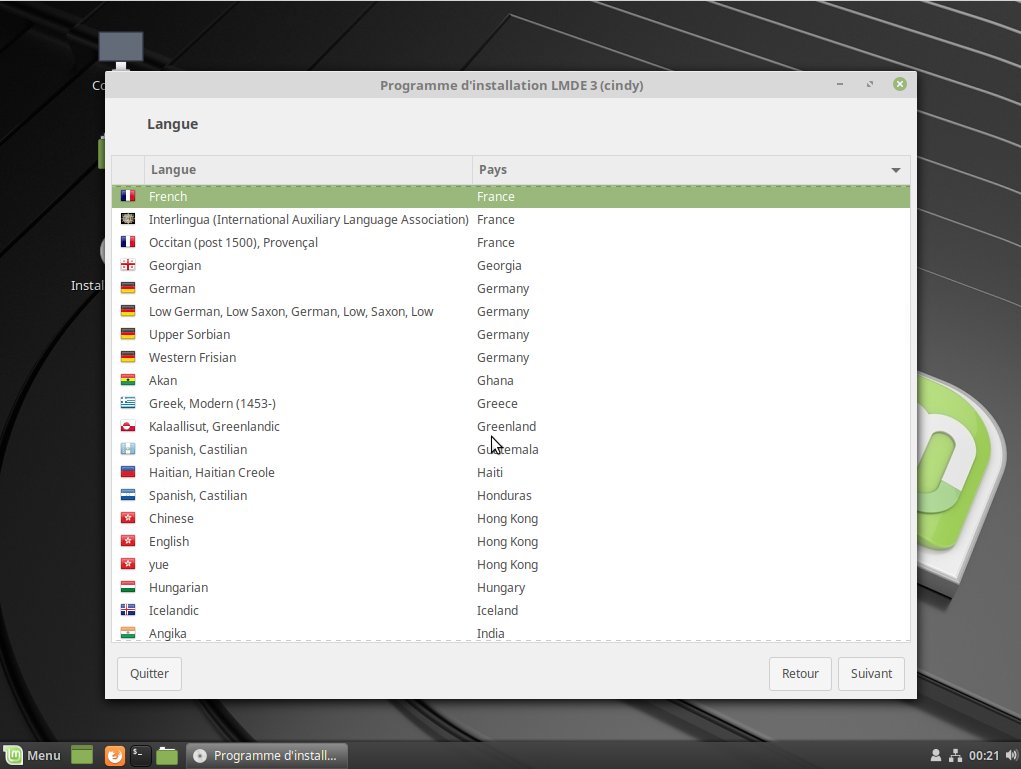Choose the Icelandic language row

[174, 610]
